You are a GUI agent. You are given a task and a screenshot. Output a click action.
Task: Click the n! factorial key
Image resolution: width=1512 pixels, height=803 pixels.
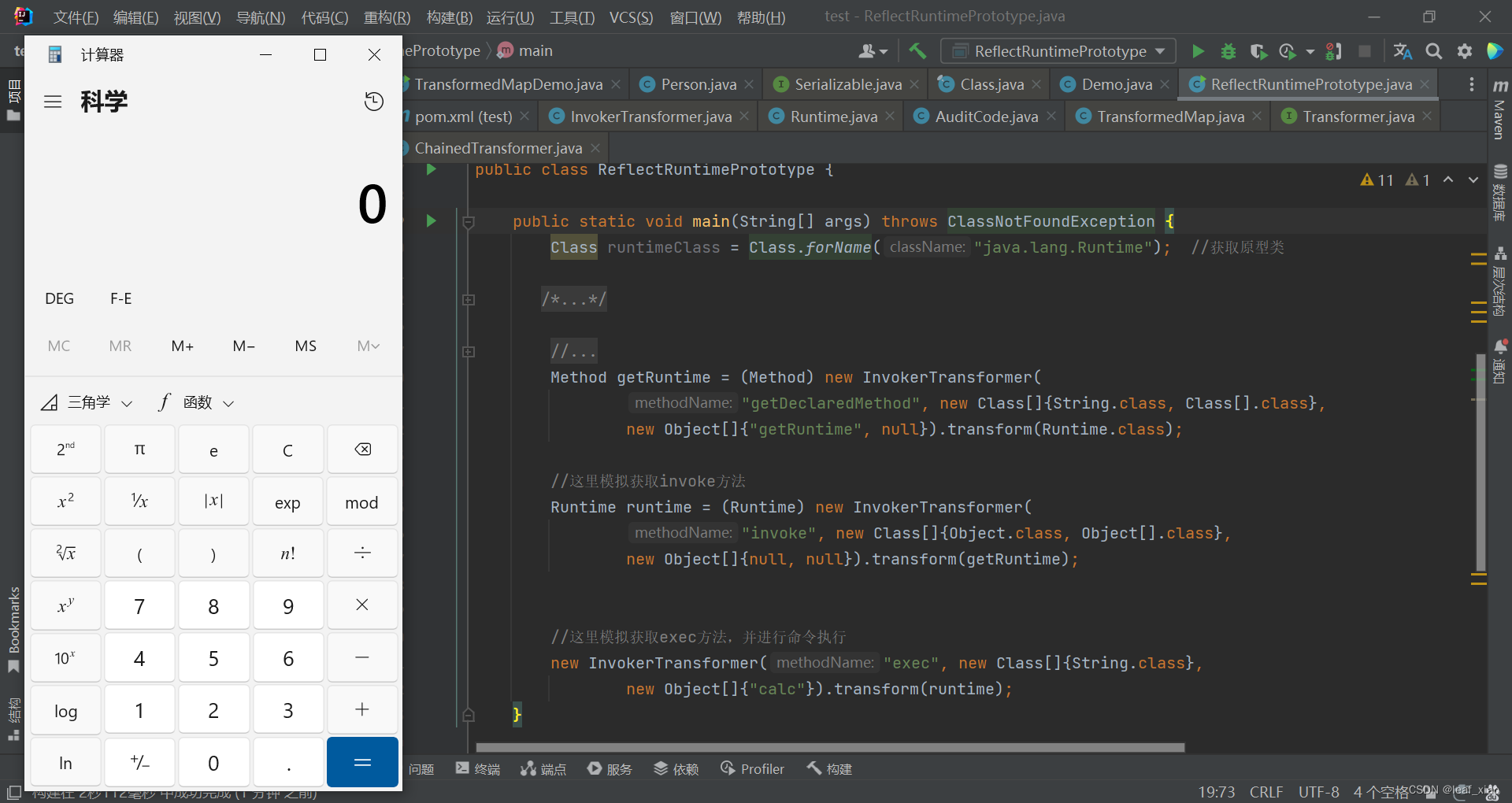pyautogui.click(x=287, y=554)
